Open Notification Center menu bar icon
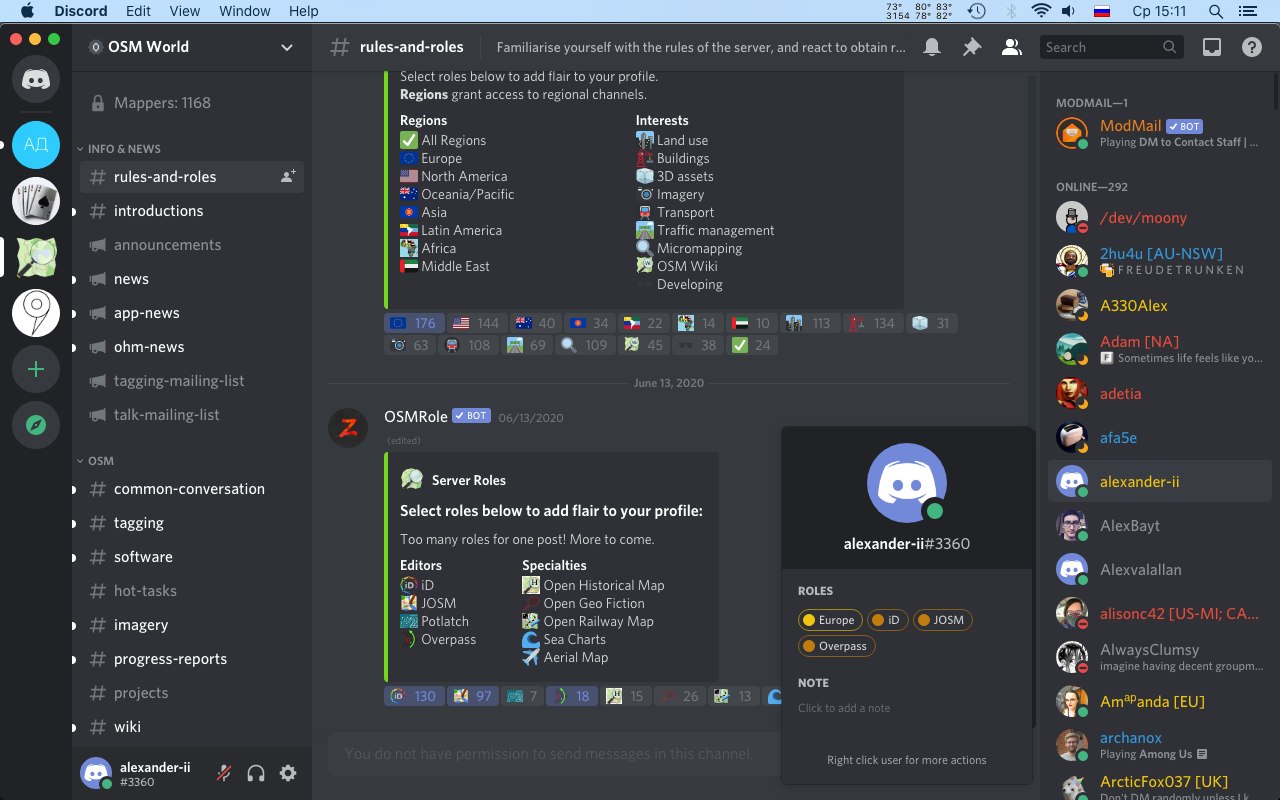The height and width of the screenshot is (800, 1280). [x=1246, y=11]
